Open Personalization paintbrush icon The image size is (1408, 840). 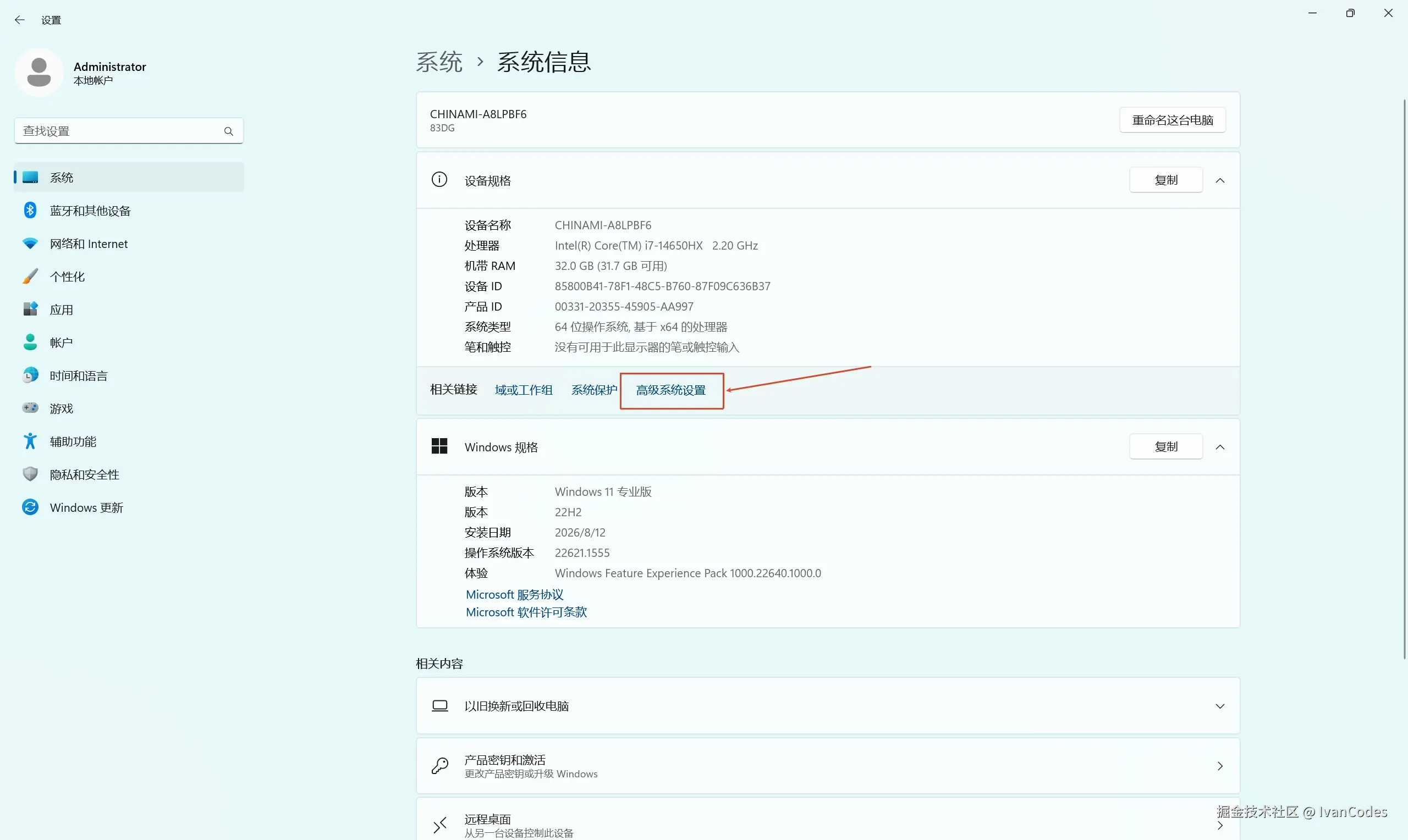point(30,276)
